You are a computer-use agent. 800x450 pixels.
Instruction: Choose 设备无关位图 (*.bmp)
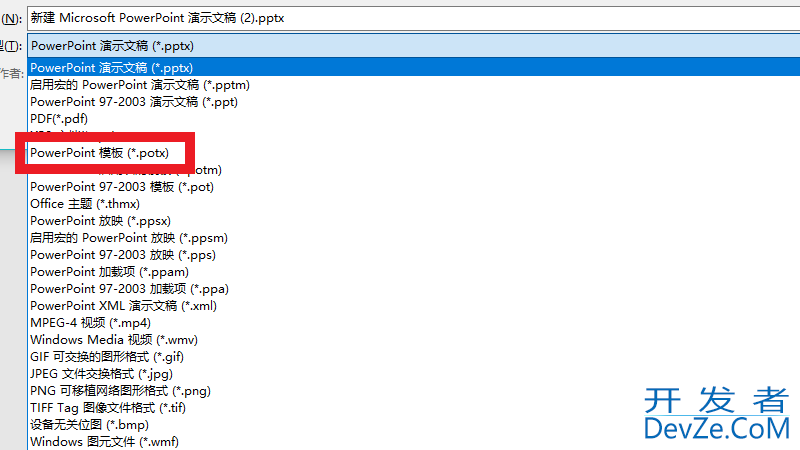click(x=89, y=424)
